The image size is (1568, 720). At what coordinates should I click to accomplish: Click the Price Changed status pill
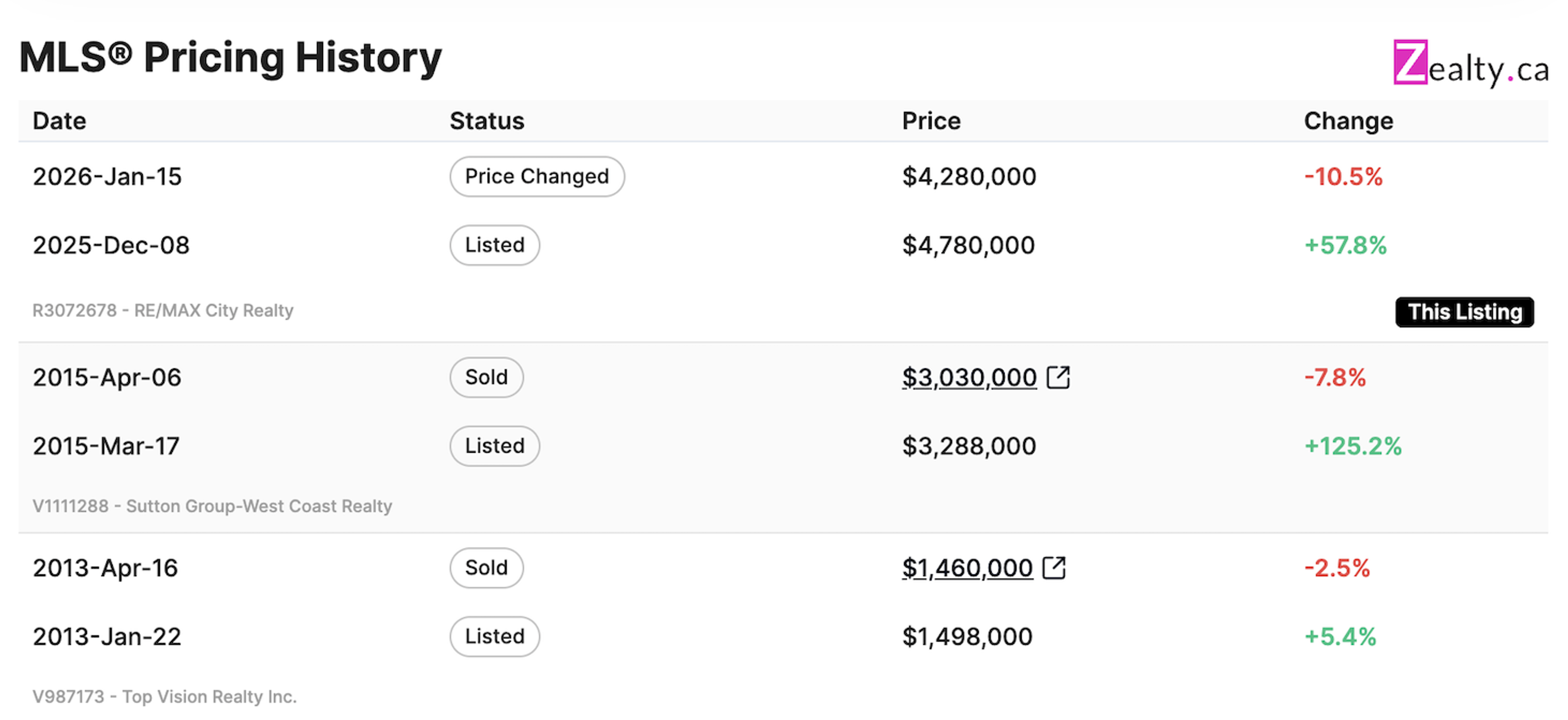coord(537,176)
